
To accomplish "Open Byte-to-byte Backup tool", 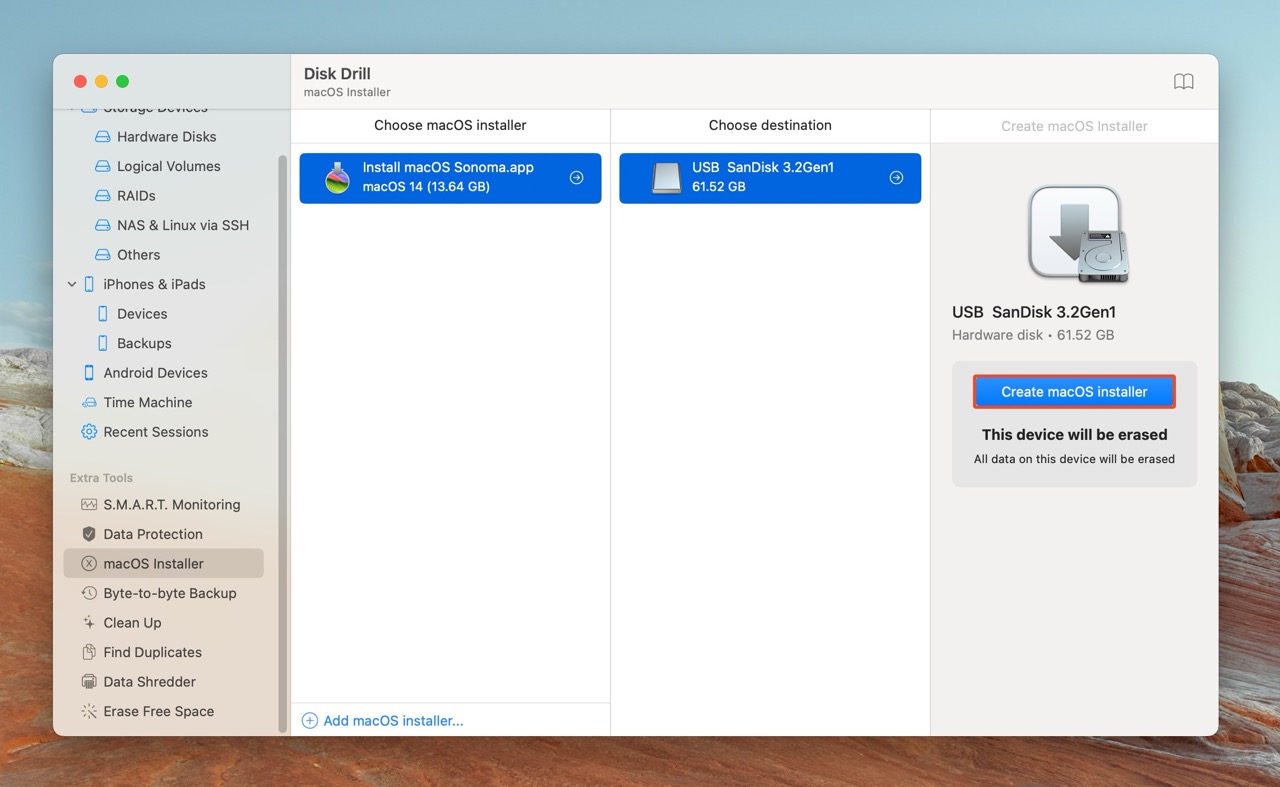I will [170, 593].
